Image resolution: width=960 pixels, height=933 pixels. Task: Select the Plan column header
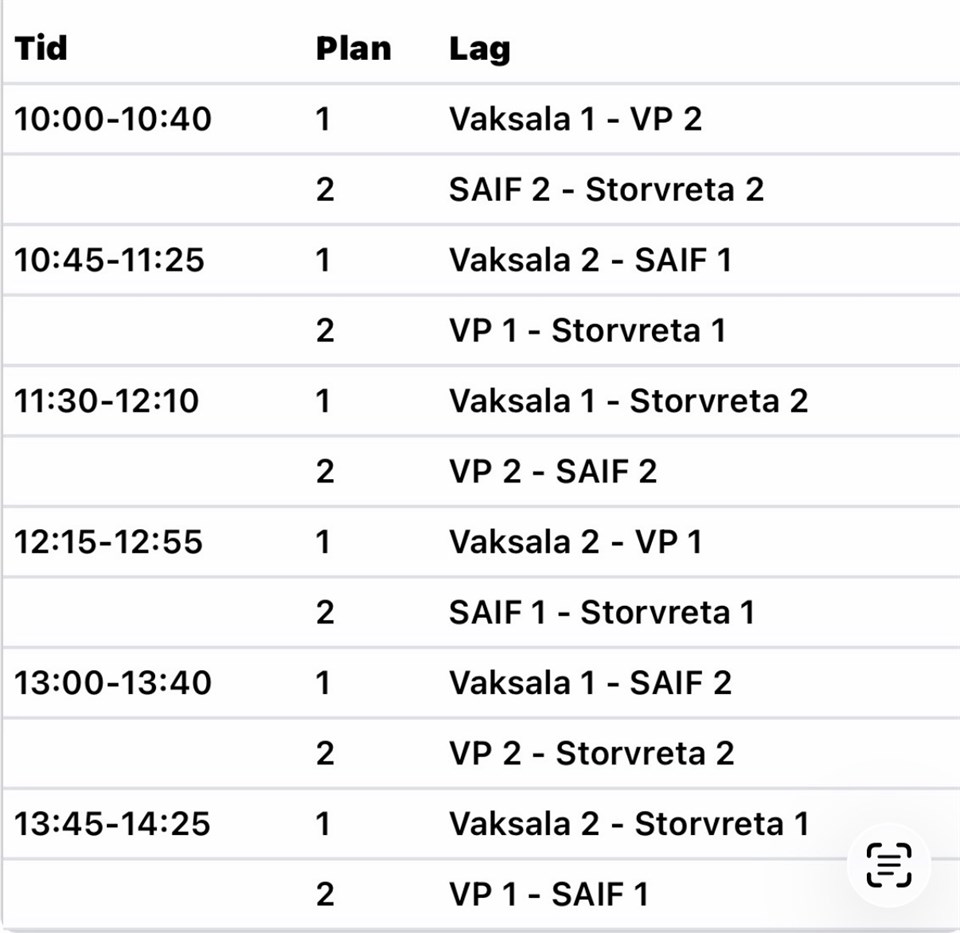coord(353,48)
